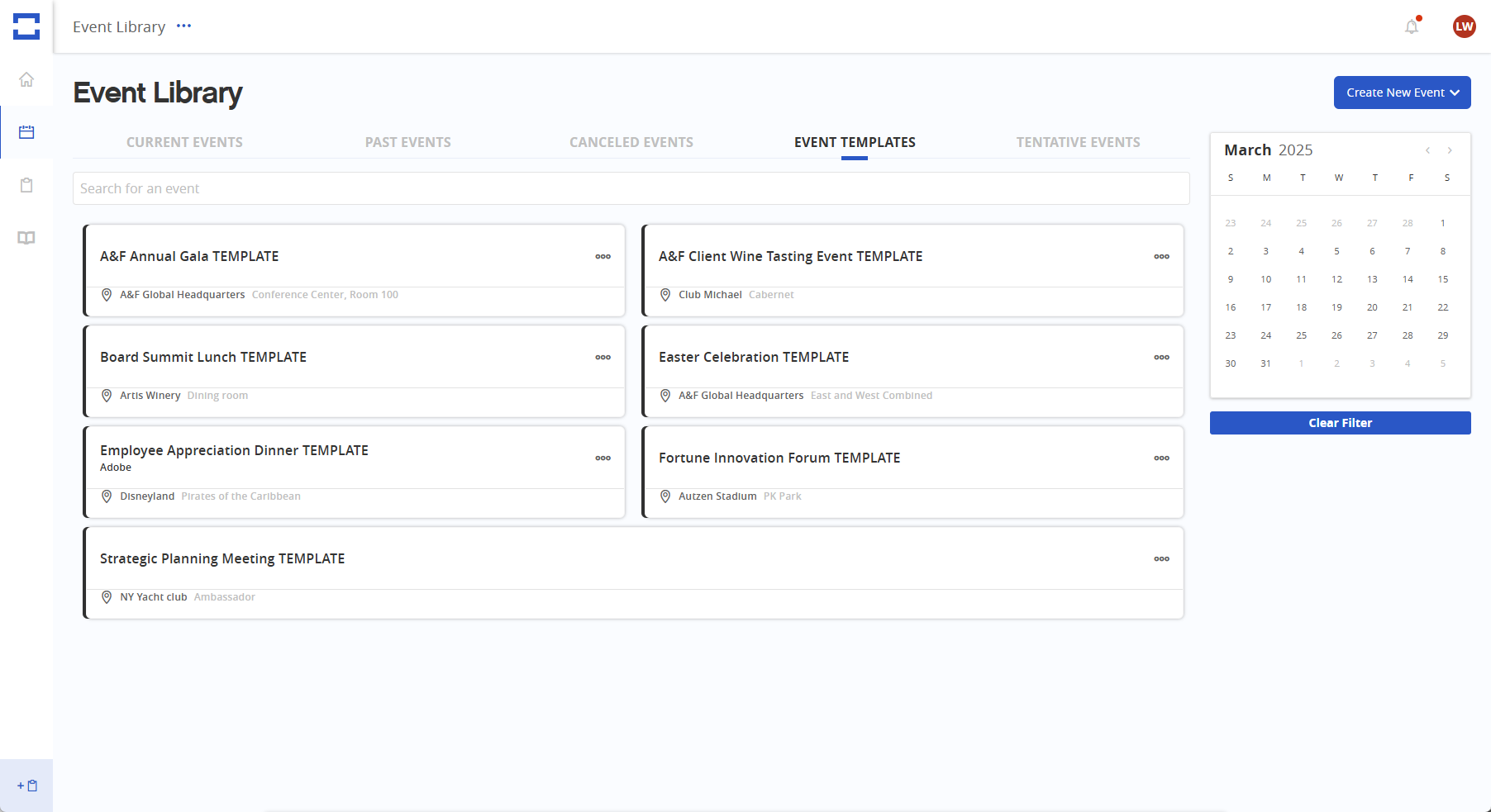This screenshot has height=812, width=1491.
Task: Click the 'Pirates of the Caribbean' room text
Action: coord(241,496)
